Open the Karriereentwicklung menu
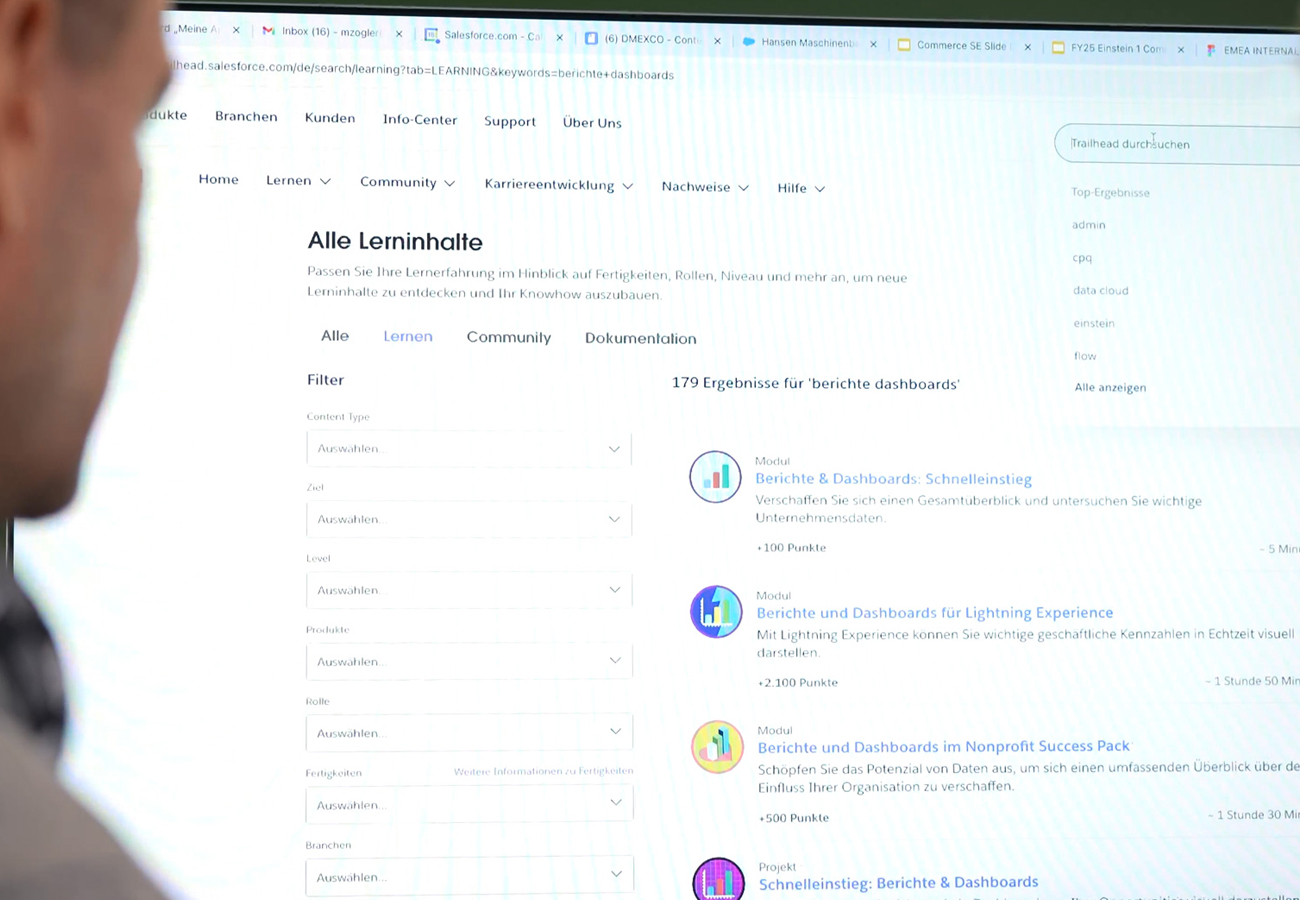1300x900 pixels. 559,185
